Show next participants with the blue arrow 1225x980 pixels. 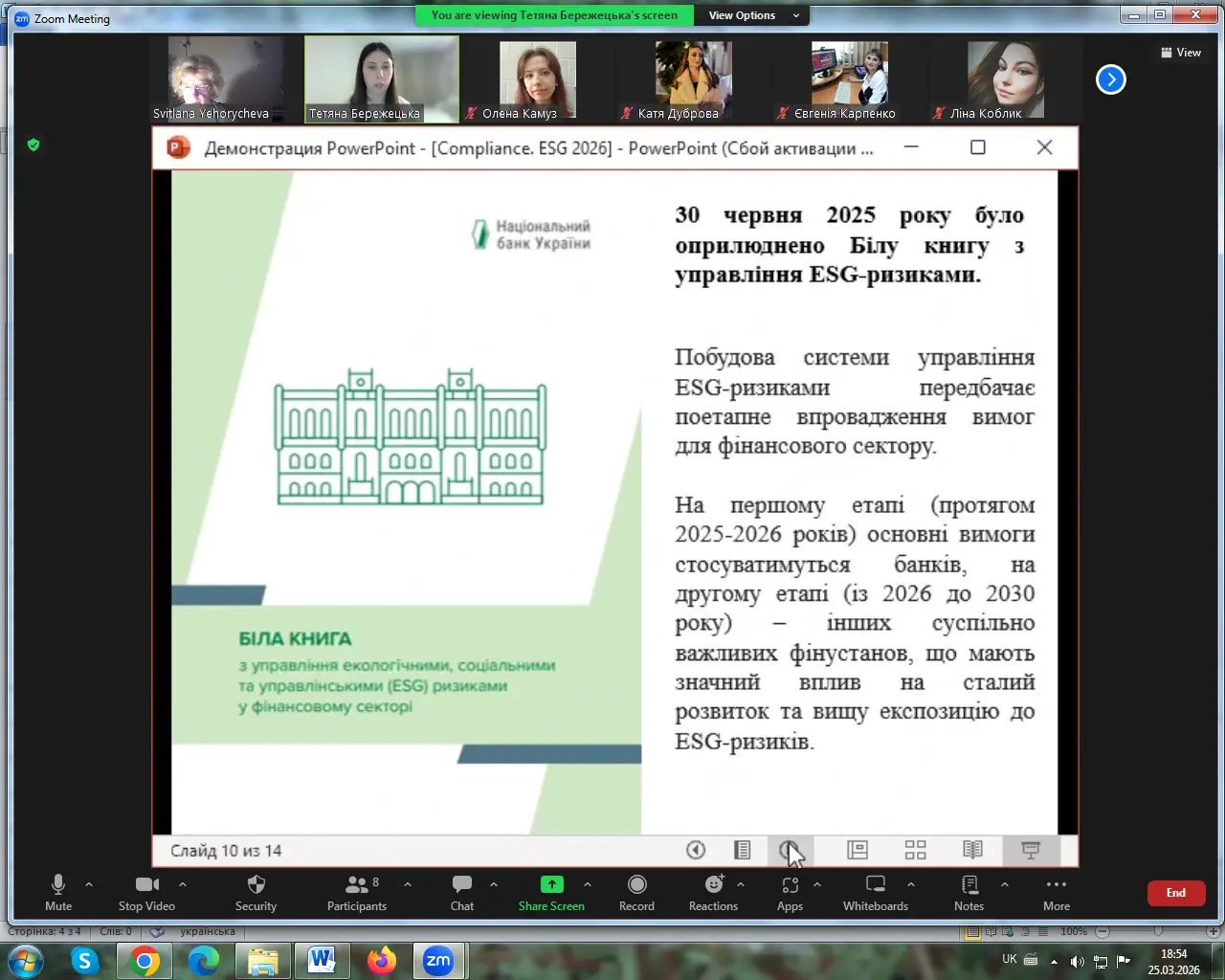click(x=1110, y=79)
